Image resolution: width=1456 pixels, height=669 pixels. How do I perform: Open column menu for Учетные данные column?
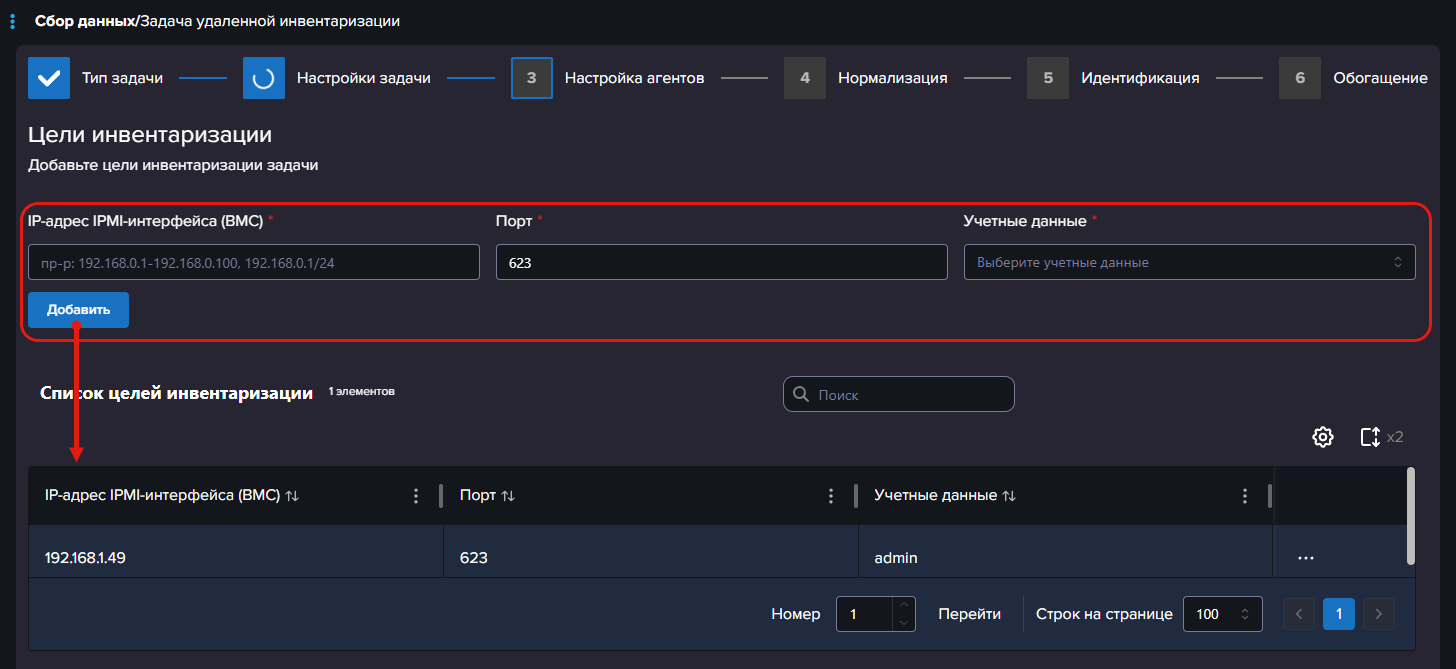click(x=1244, y=496)
